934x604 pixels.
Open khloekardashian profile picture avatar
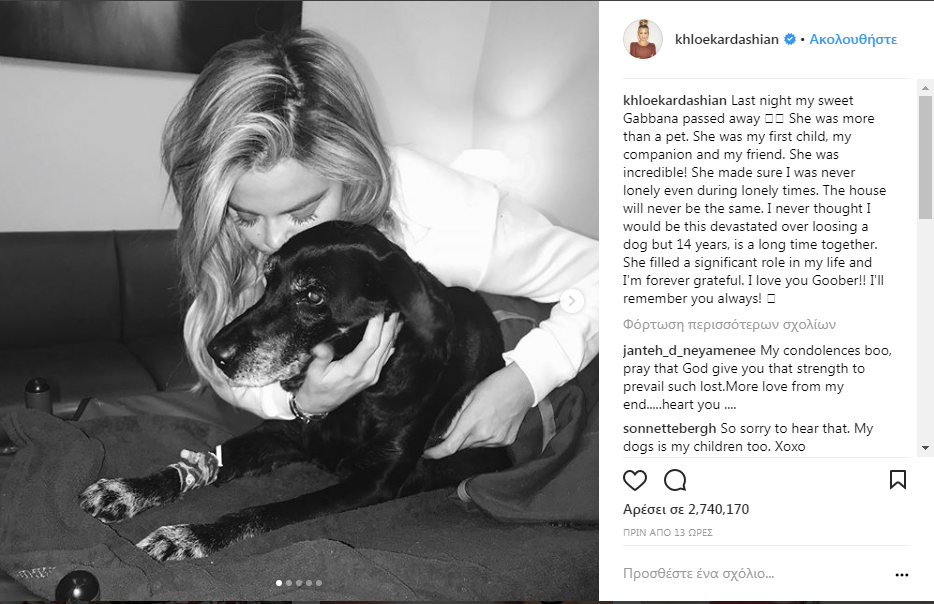(x=643, y=39)
